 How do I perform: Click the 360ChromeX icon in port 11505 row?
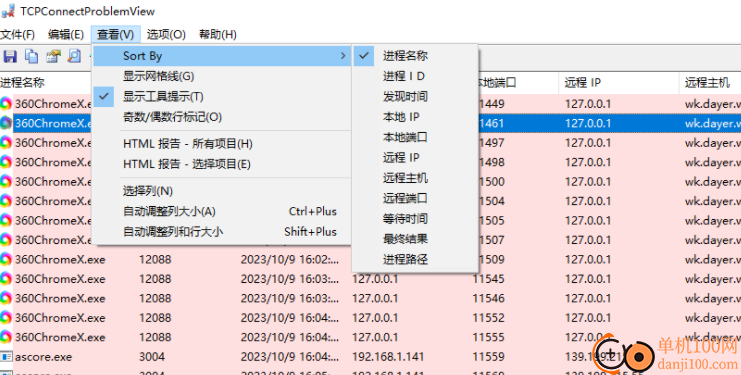[6, 221]
